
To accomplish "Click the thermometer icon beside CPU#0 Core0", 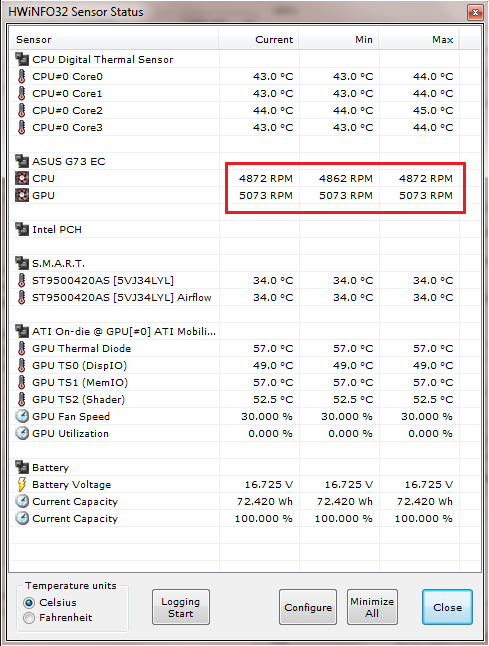I will click(21, 77).
